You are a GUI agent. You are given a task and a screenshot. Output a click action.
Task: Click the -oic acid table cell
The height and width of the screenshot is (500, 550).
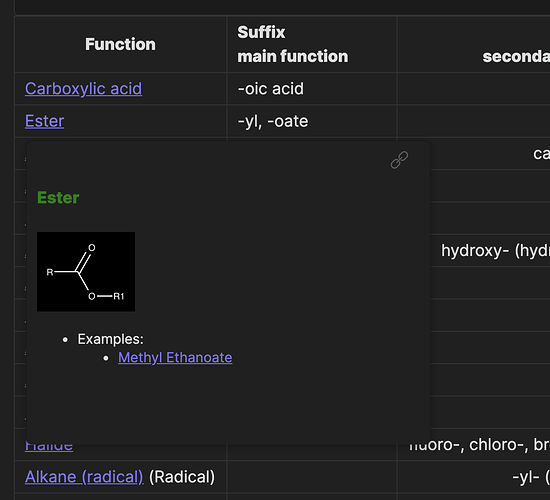click(x=312, y=89)
